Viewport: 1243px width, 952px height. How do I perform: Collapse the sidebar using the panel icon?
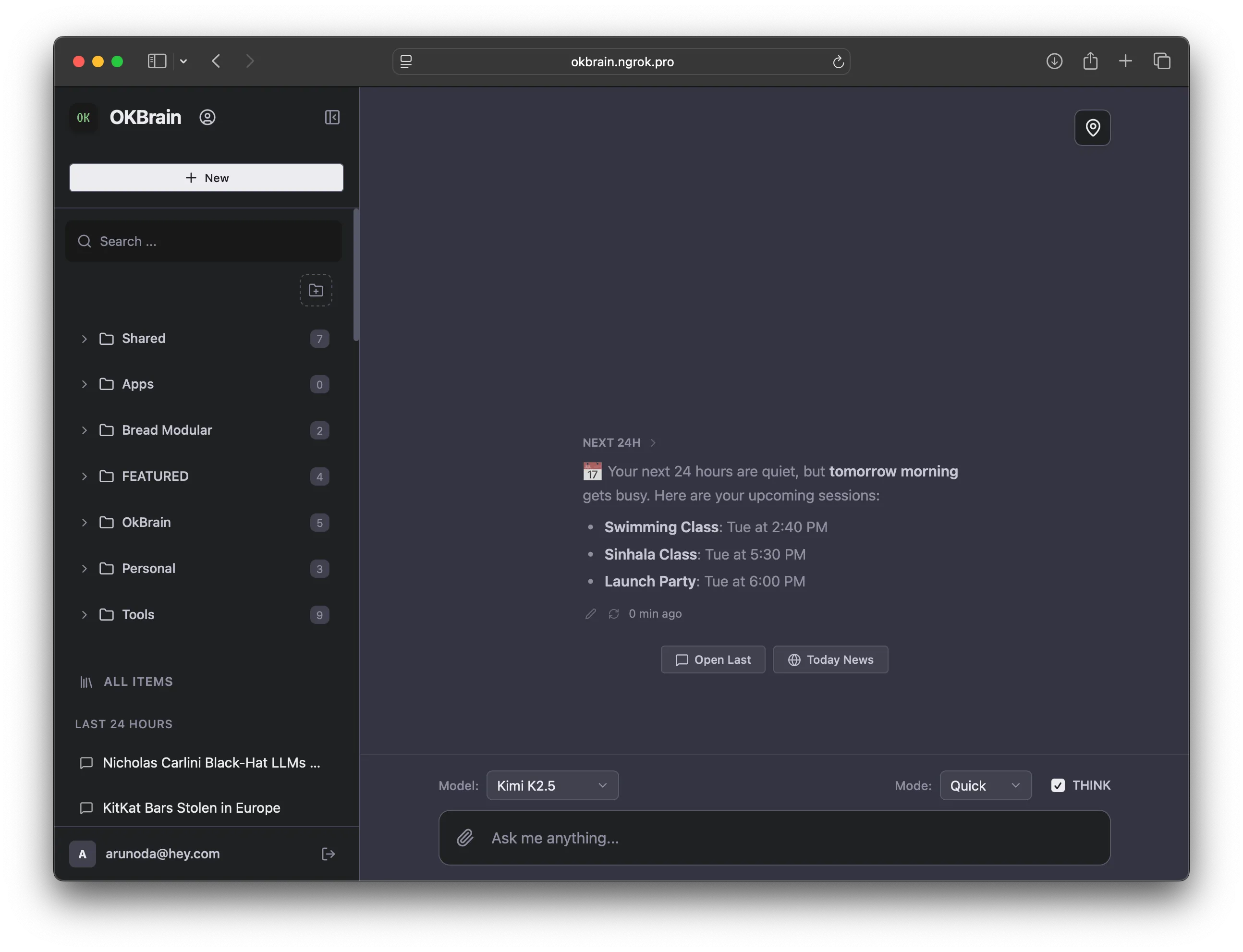point(332,117)
